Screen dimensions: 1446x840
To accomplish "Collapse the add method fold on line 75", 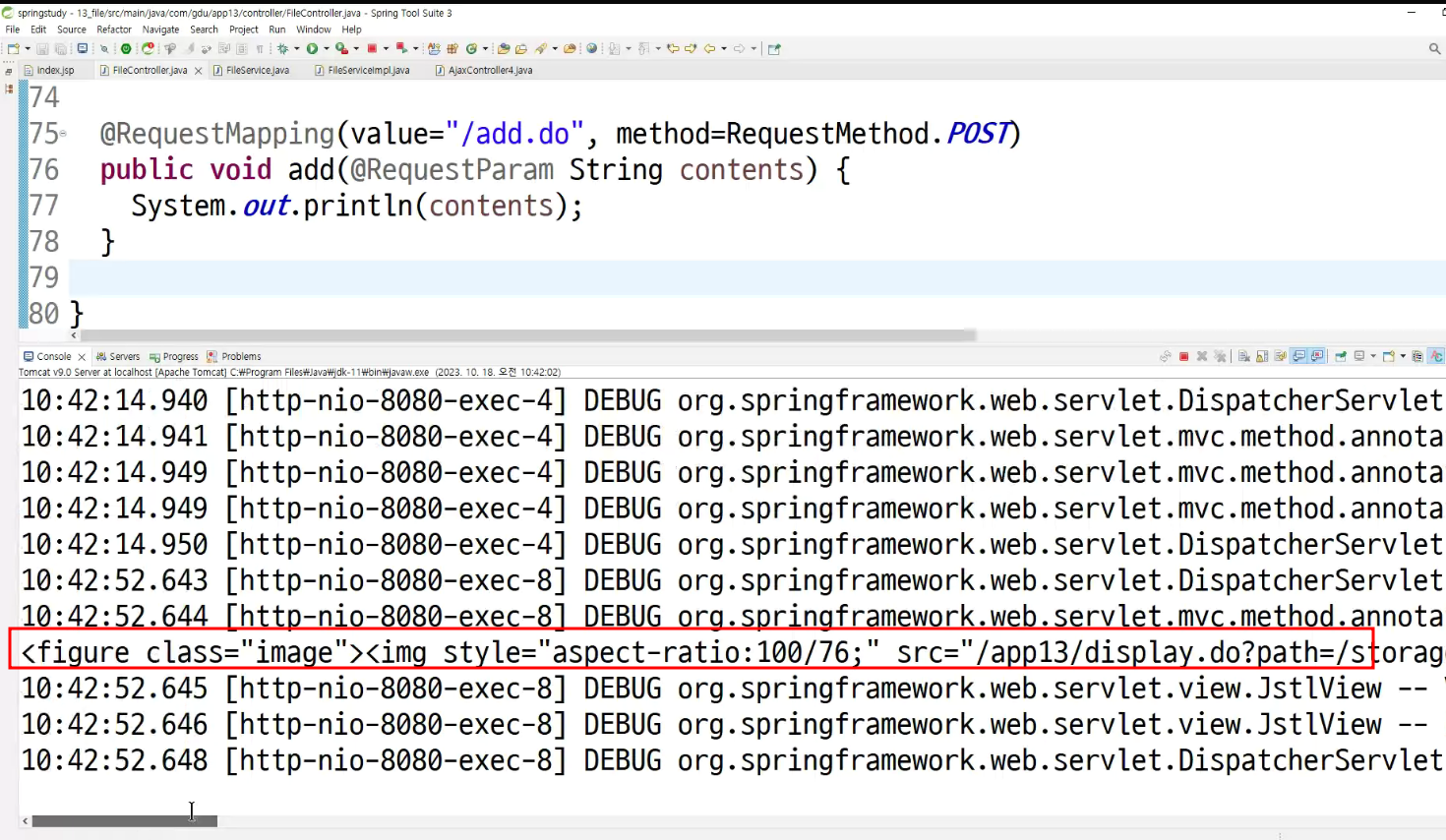I will [64, 134].
